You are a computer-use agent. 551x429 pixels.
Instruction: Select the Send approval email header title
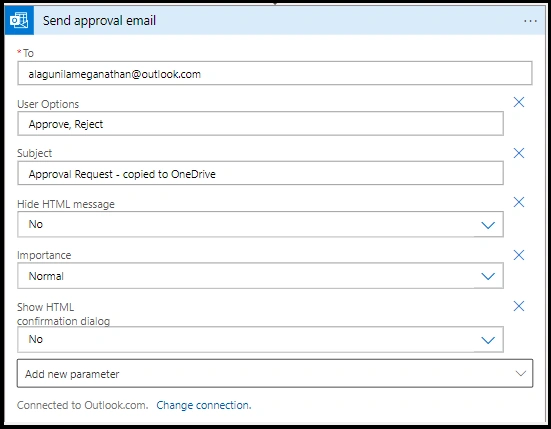(99, 21)
